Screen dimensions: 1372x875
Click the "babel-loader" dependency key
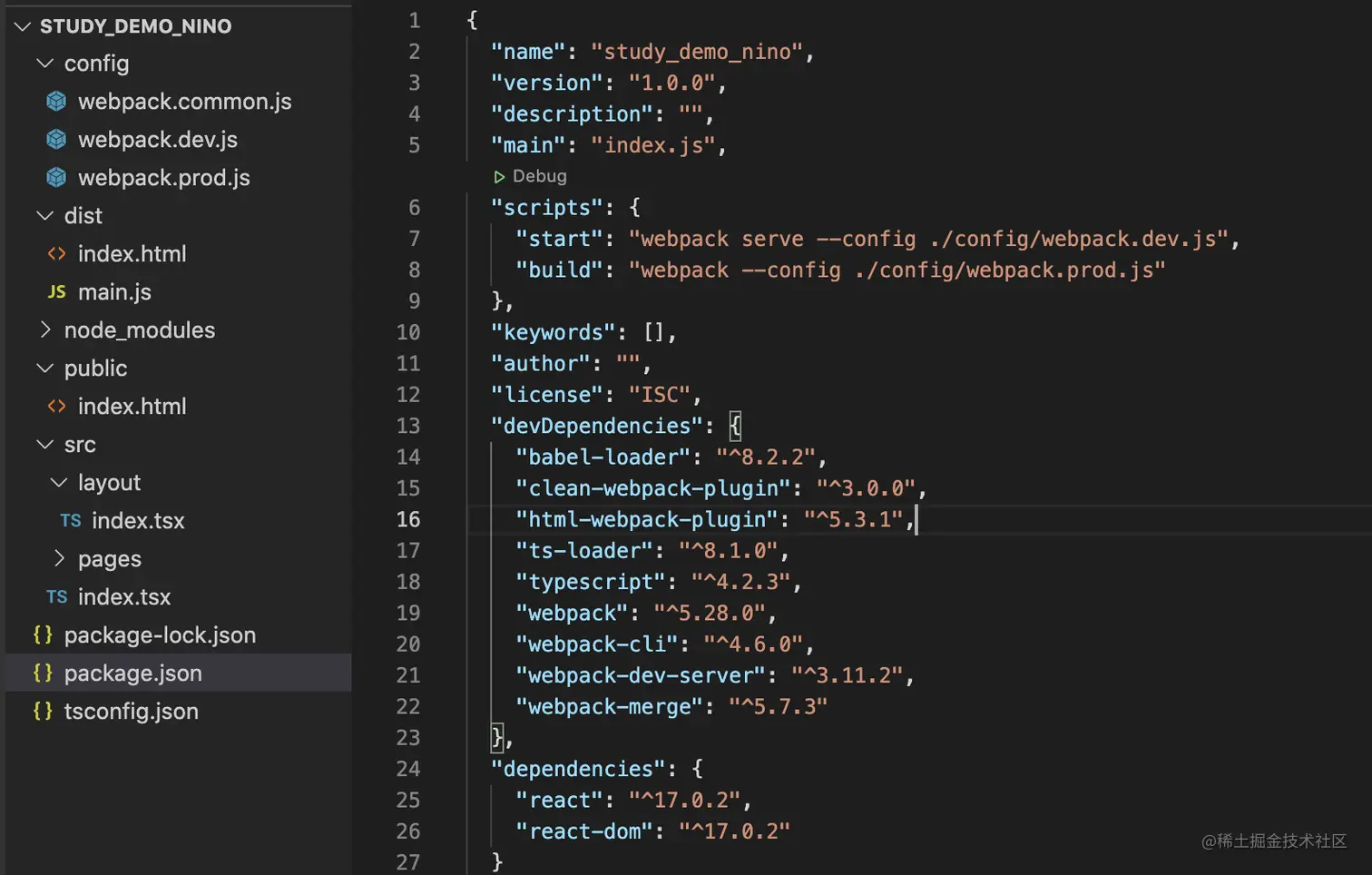pyautogui.click(x=603, y=457)
